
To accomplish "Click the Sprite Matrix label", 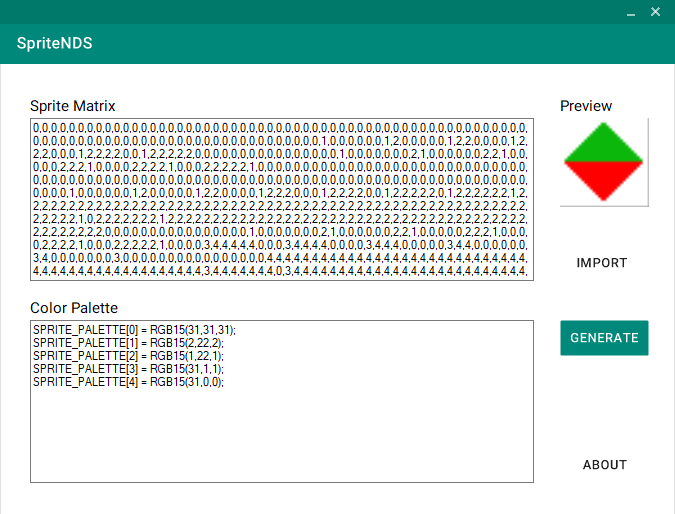I will click(73, 106).
